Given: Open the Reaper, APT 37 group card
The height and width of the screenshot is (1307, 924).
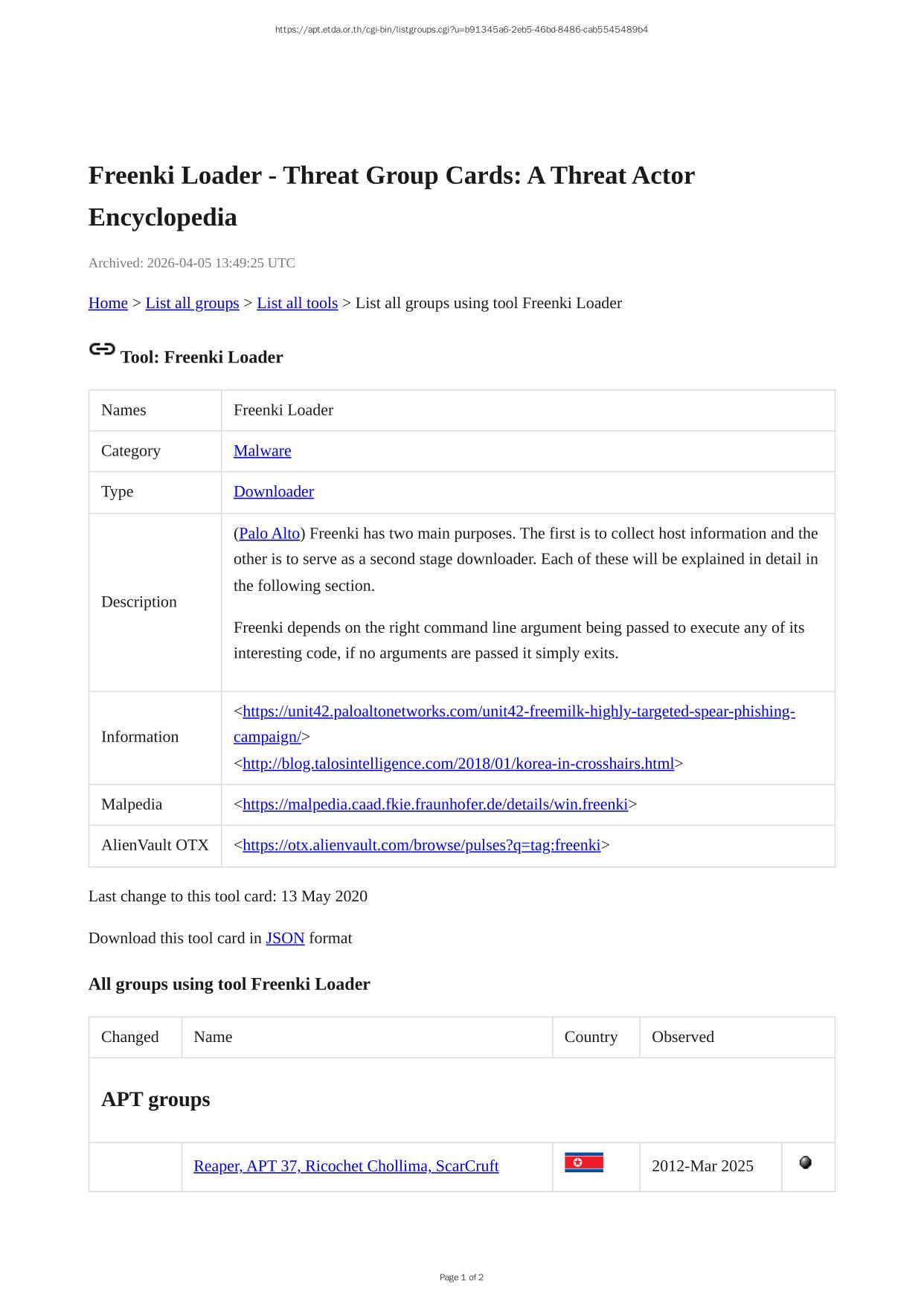Looking at the screenshot, I should pos(346,1166).
